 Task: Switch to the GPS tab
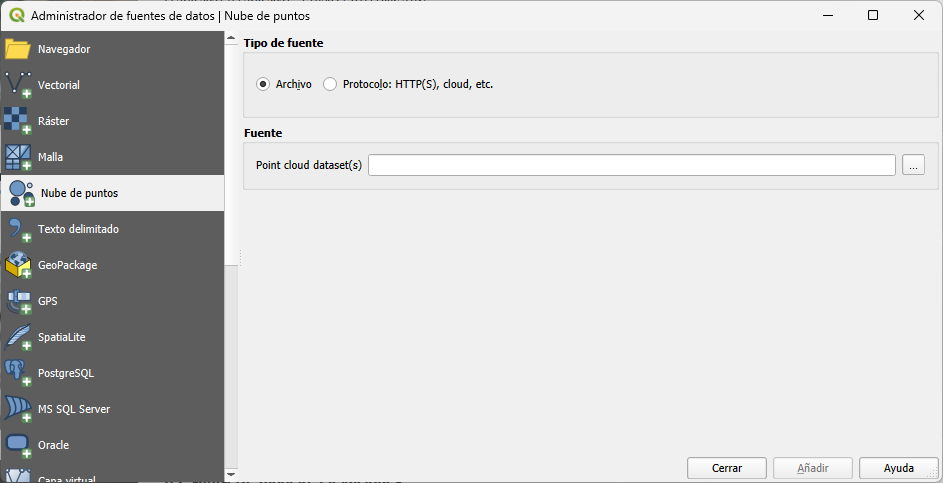(x=48, y=301)
